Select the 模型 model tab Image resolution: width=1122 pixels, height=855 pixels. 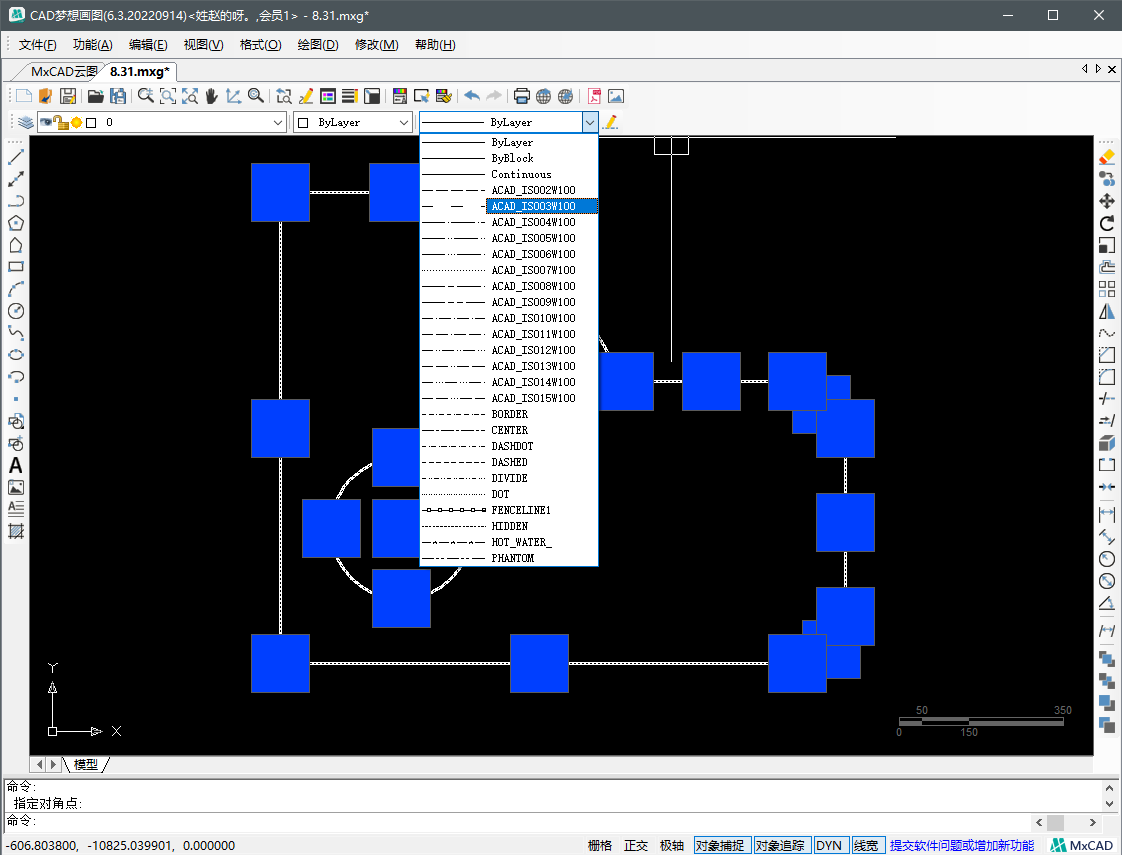pos(86,764)
